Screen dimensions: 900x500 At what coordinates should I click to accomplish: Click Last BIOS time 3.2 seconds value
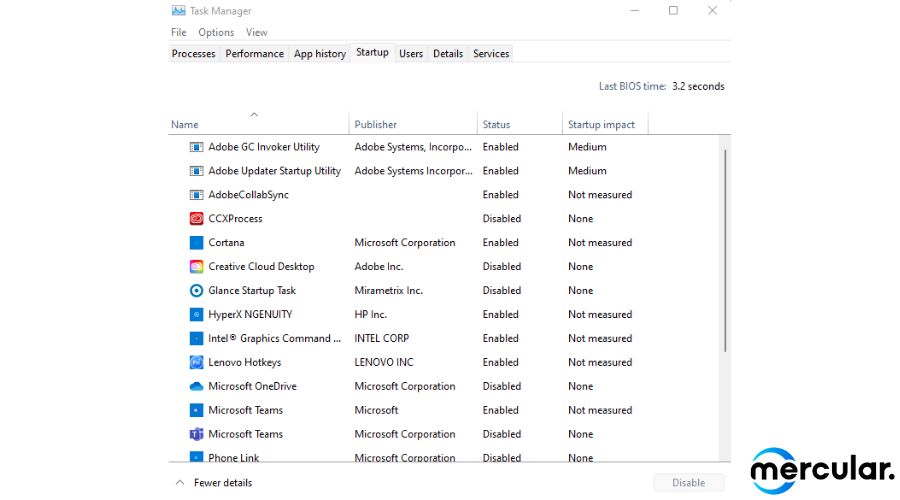point(698,87)
